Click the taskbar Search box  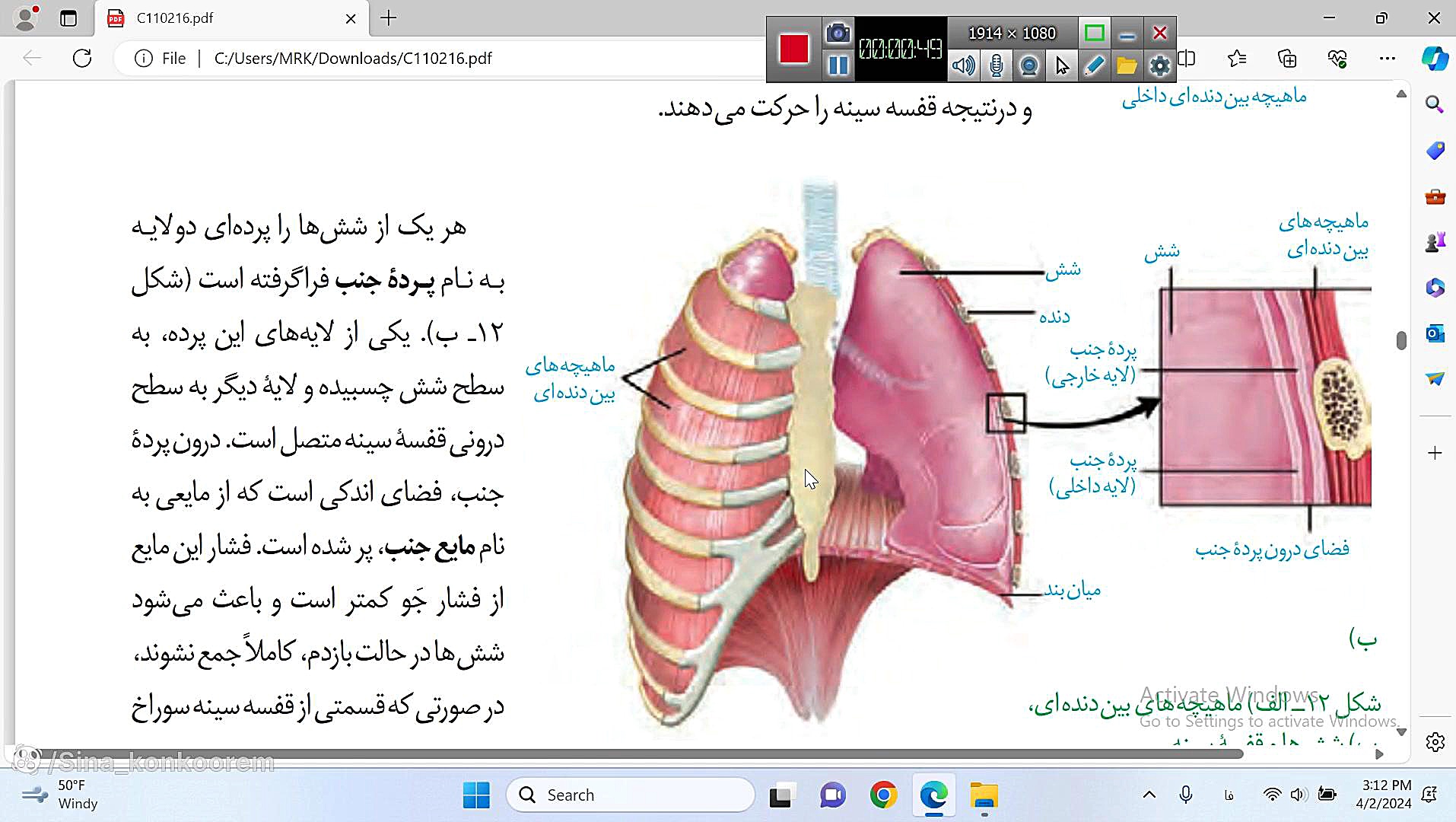click(x=631, y=795)
